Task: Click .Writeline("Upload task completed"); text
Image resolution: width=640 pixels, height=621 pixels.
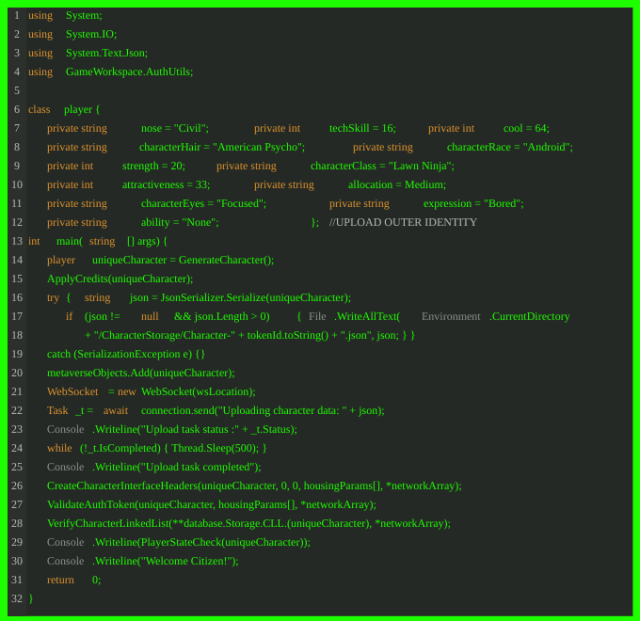Action: pos(176,467)
